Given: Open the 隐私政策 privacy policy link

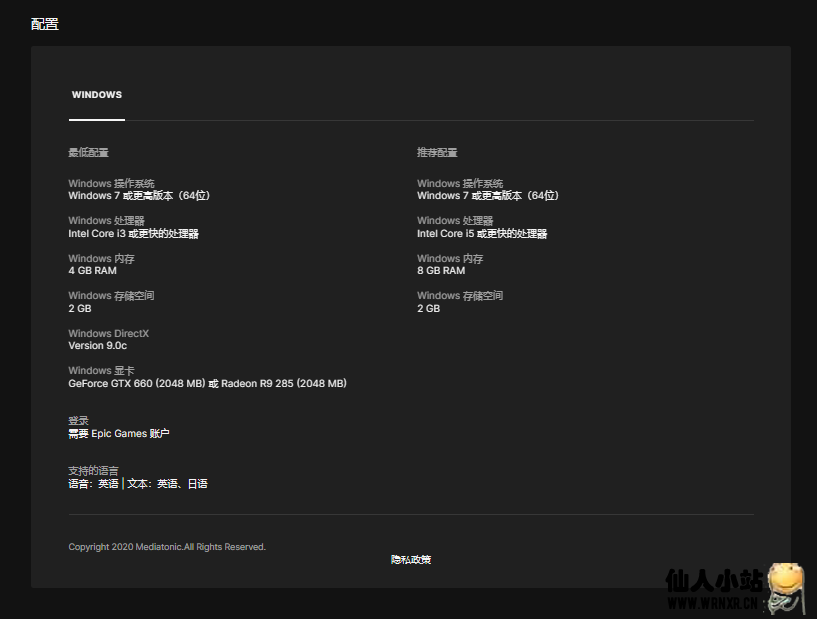Looking at the screenshot, I should [x=411, y=560].
